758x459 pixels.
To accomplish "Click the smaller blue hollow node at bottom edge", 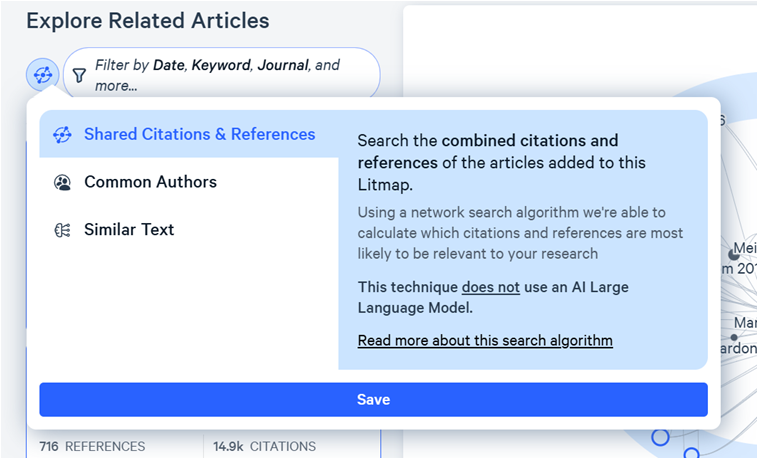I will 691,454.
